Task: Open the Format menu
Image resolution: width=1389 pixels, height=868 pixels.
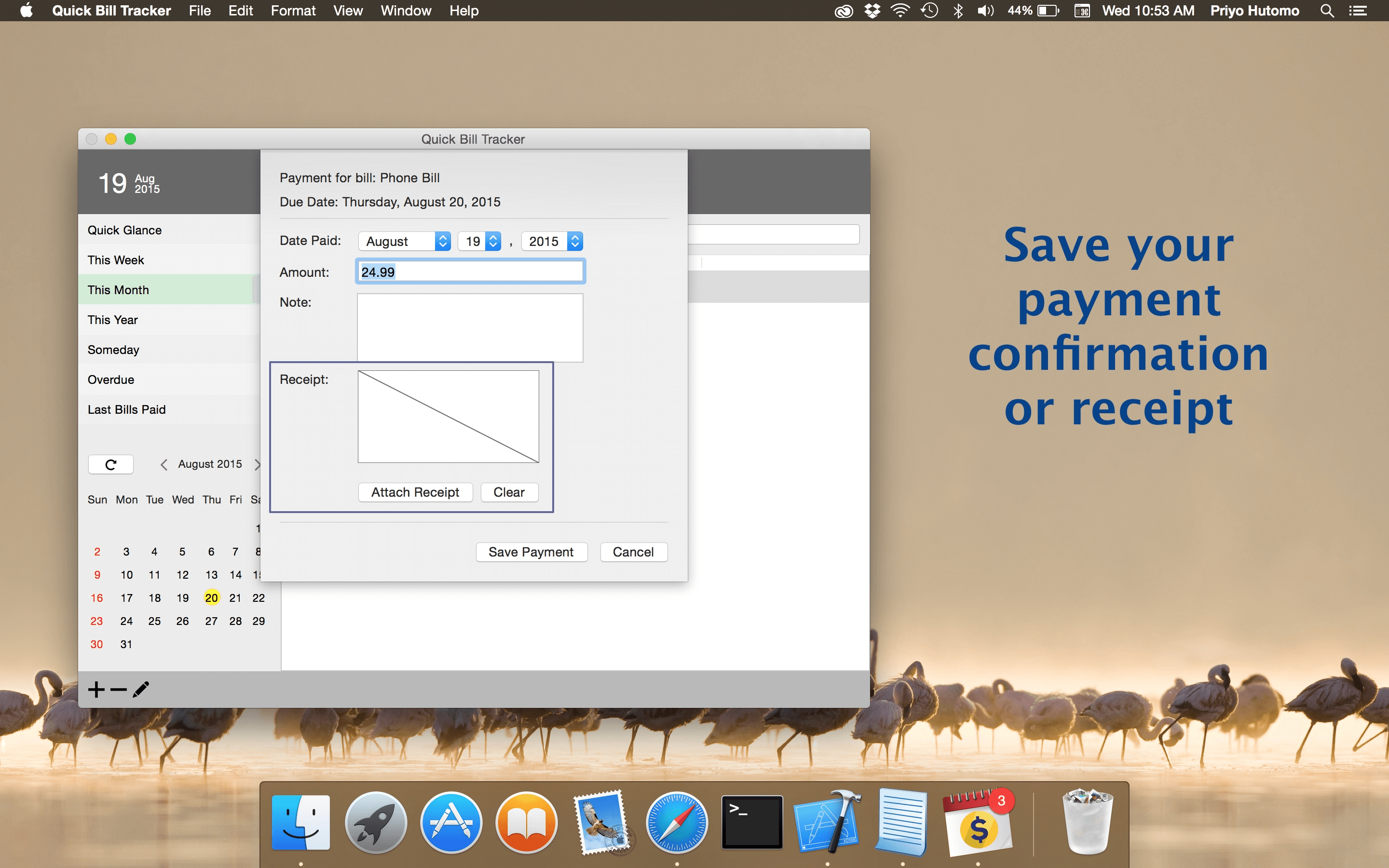Action: [x=293, y=11]
